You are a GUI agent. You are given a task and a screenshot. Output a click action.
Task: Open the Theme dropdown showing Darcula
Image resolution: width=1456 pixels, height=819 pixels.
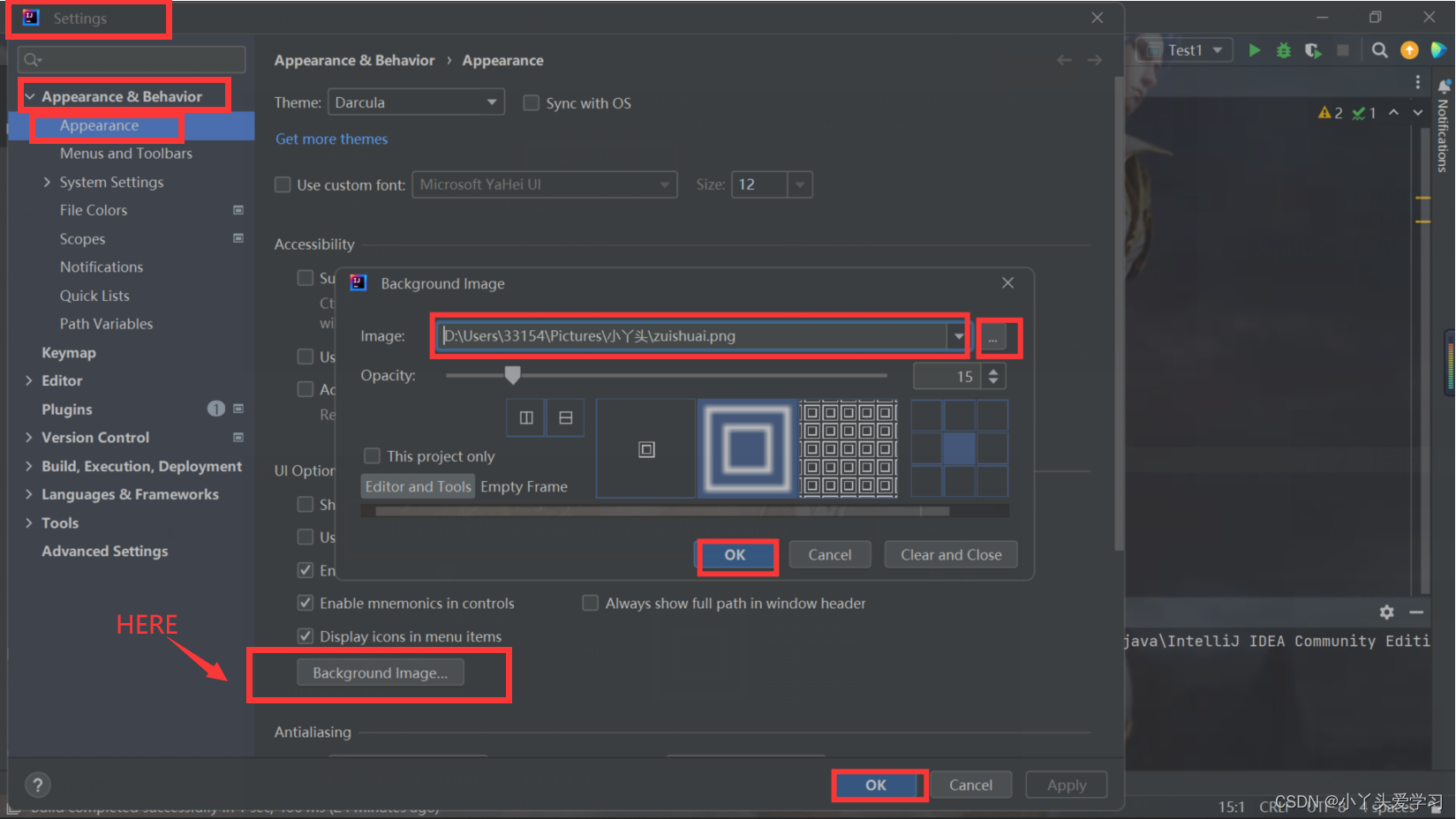[415, 101]
